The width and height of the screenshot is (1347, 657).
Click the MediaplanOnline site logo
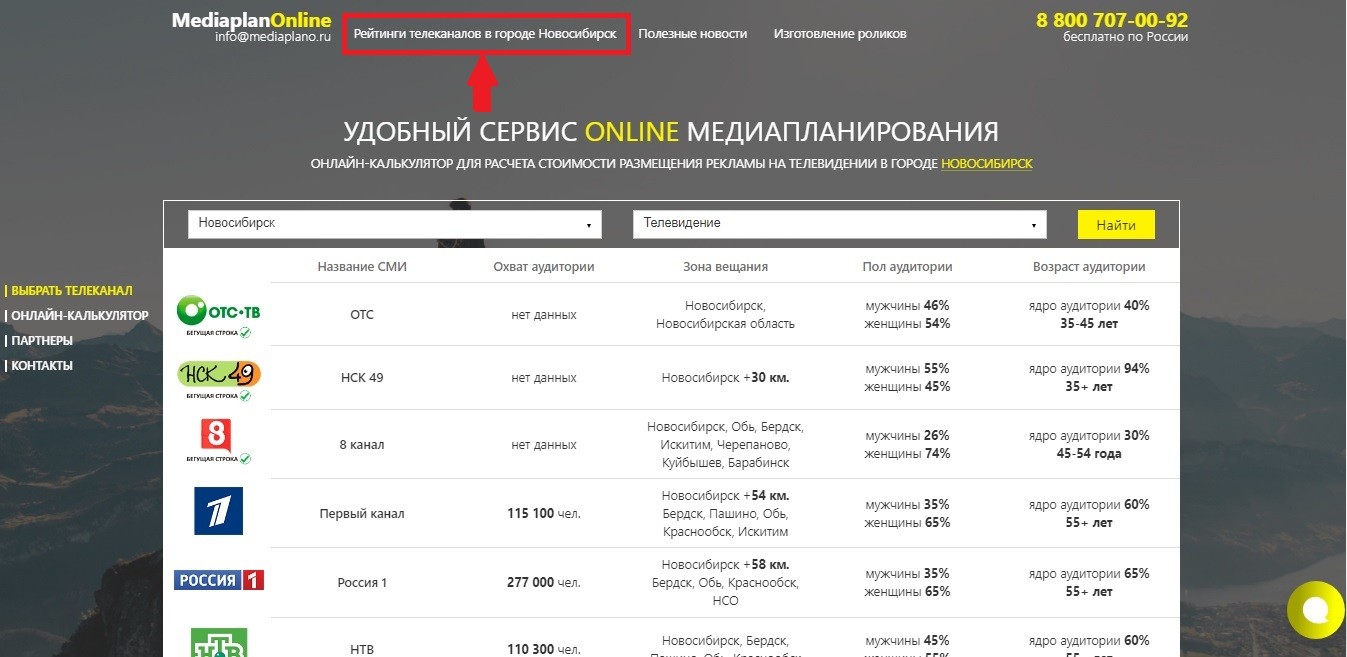point(251,20)
